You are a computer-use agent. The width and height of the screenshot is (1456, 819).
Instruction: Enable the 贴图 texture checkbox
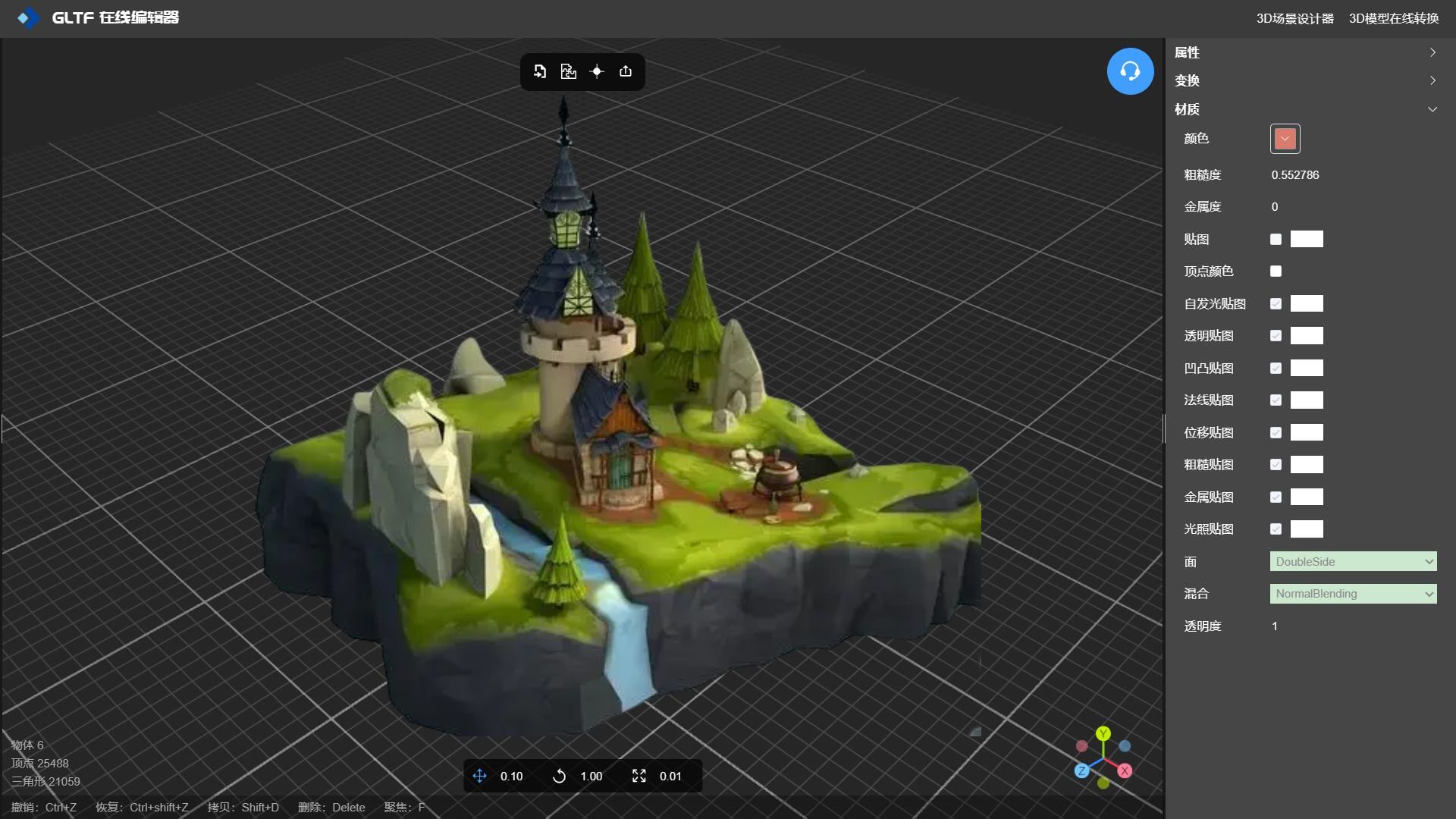point(1276,240)
